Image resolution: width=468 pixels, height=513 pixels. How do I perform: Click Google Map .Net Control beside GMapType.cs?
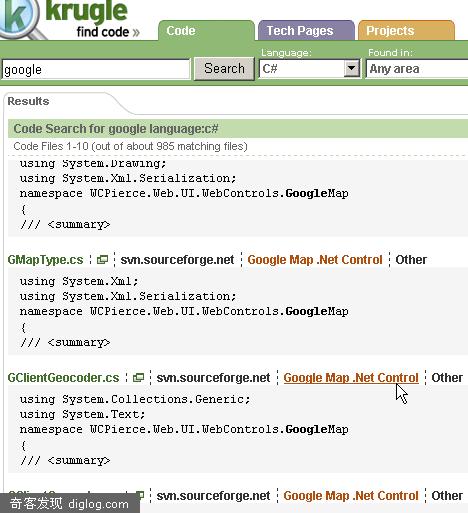(315, 260)
